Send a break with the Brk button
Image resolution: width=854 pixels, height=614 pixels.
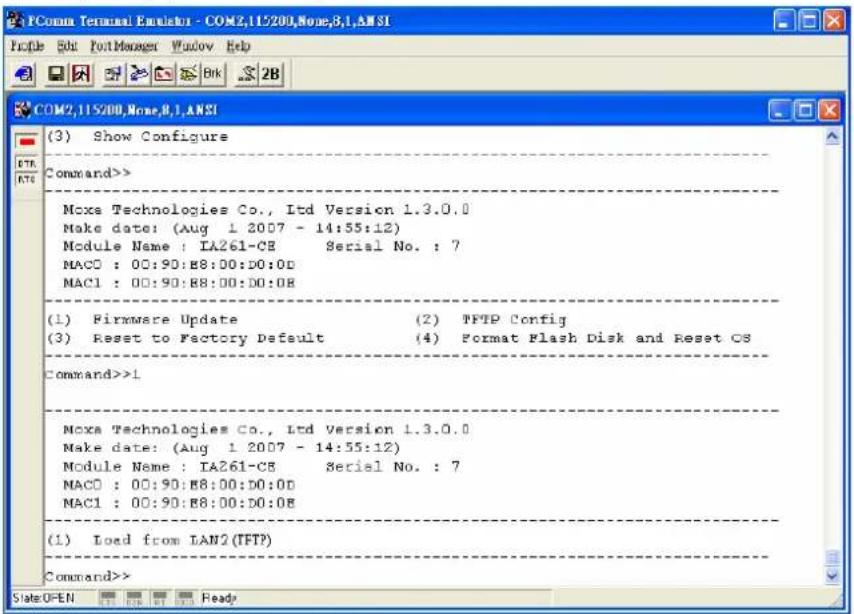[x=212, y=74]
